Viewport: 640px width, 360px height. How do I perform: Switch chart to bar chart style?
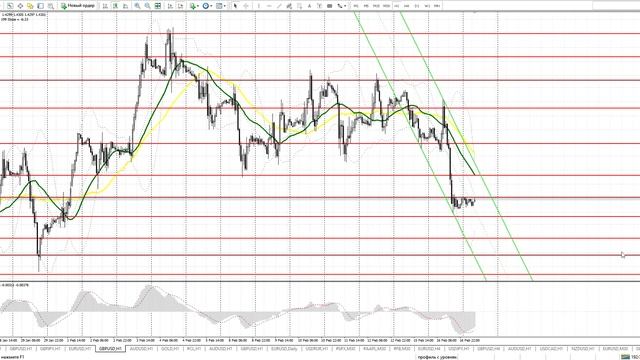tap(105, 6)
